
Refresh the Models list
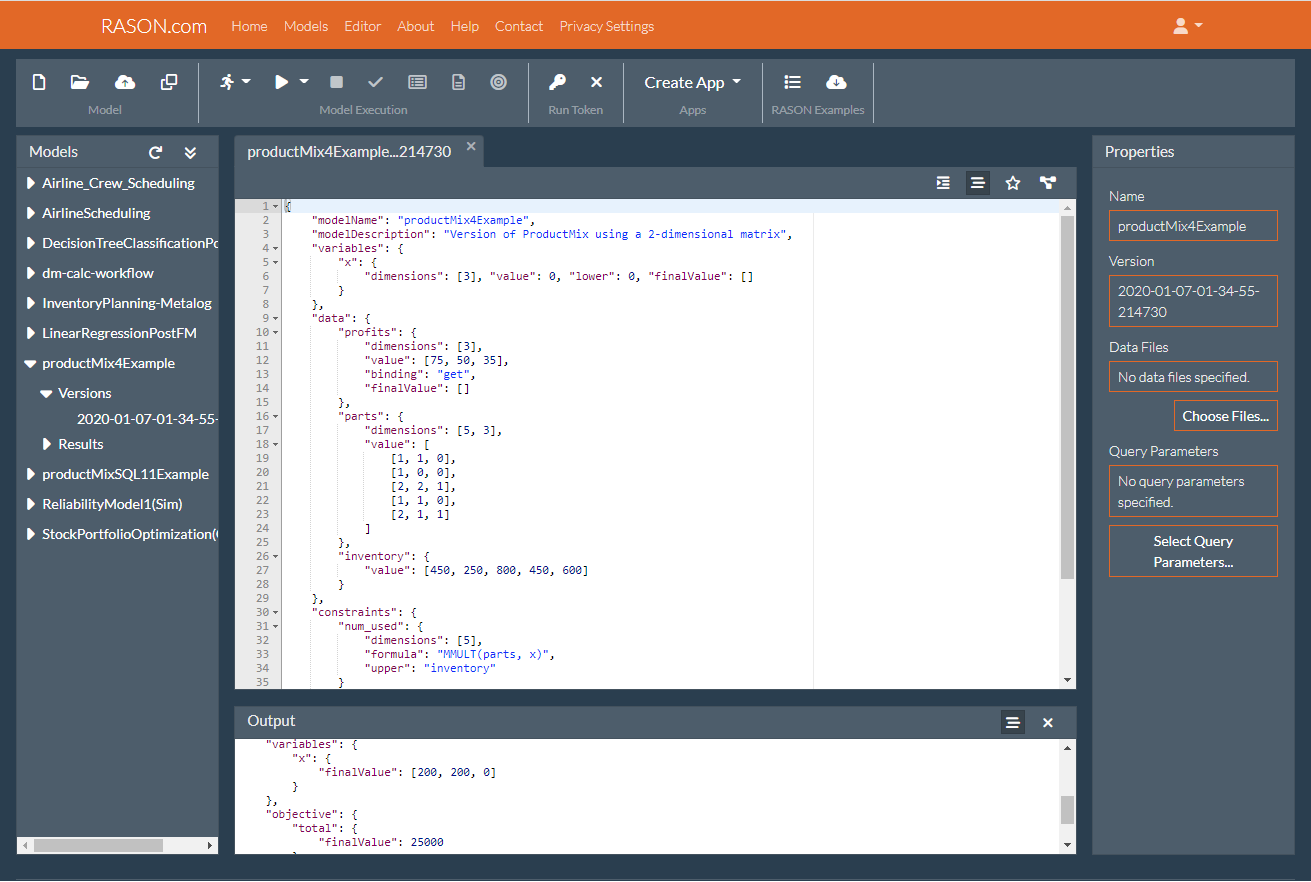(155, 152)
